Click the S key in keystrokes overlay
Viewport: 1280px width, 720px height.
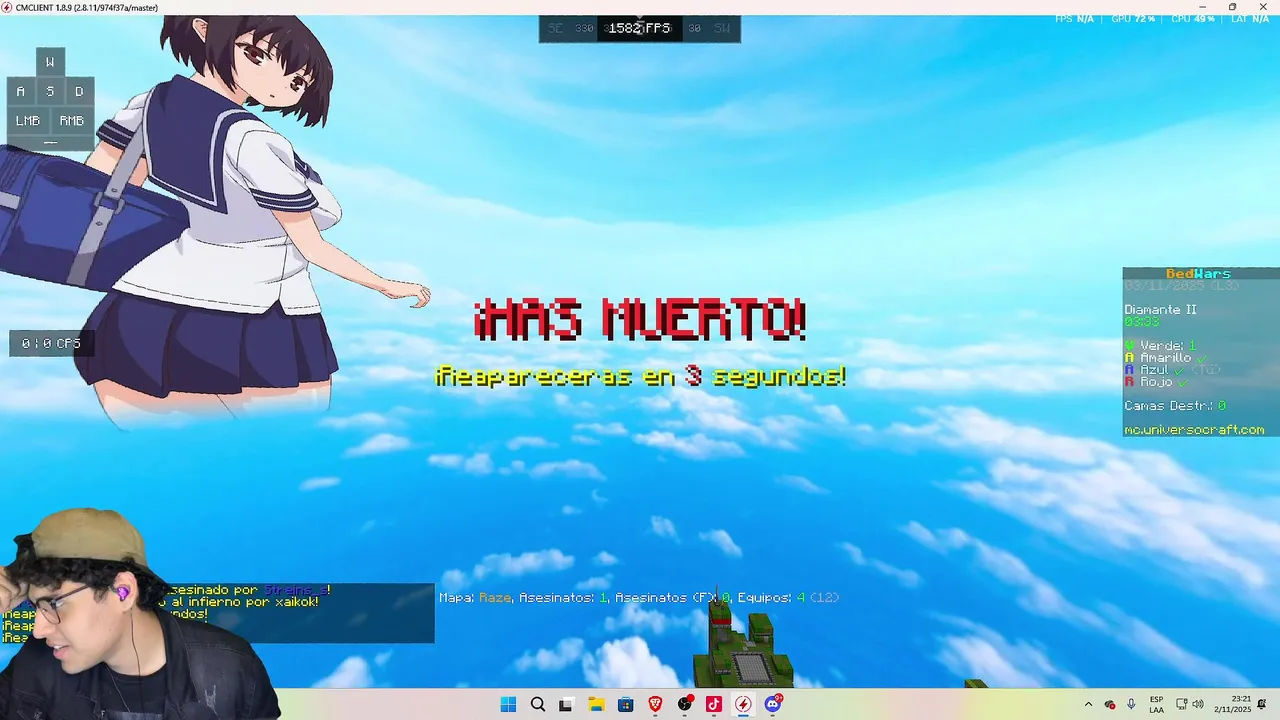pos(50,91)
